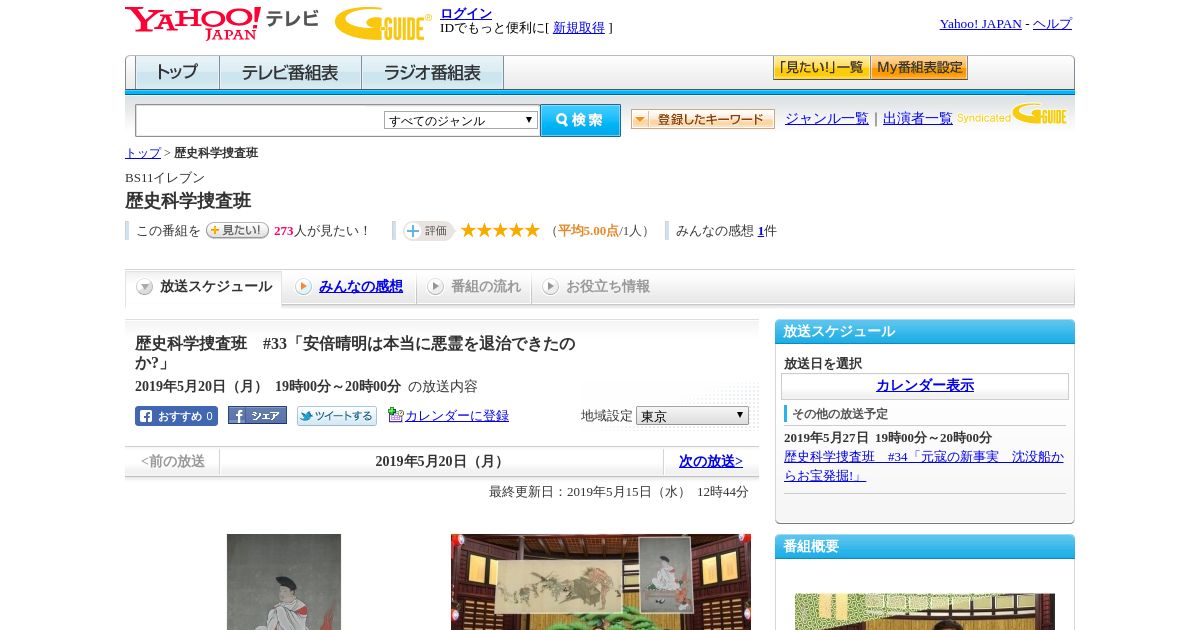Click the 検索 search button
1200x630 pixels.
tap(580, 120)
